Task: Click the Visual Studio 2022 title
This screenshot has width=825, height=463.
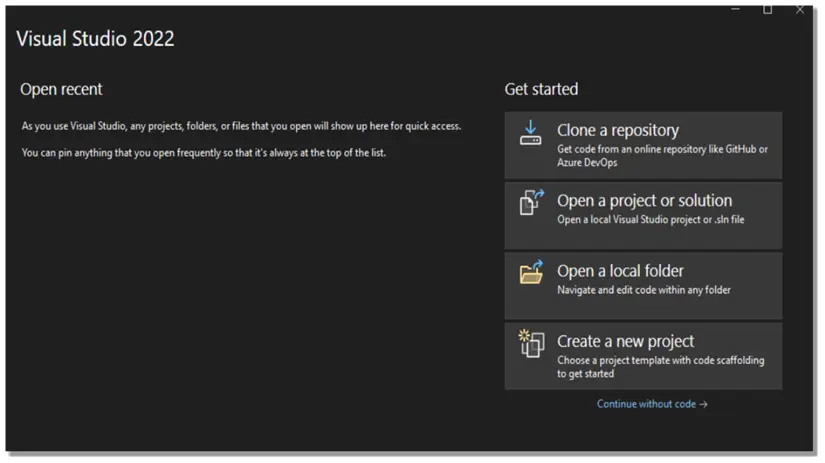Action: (95, 39)
